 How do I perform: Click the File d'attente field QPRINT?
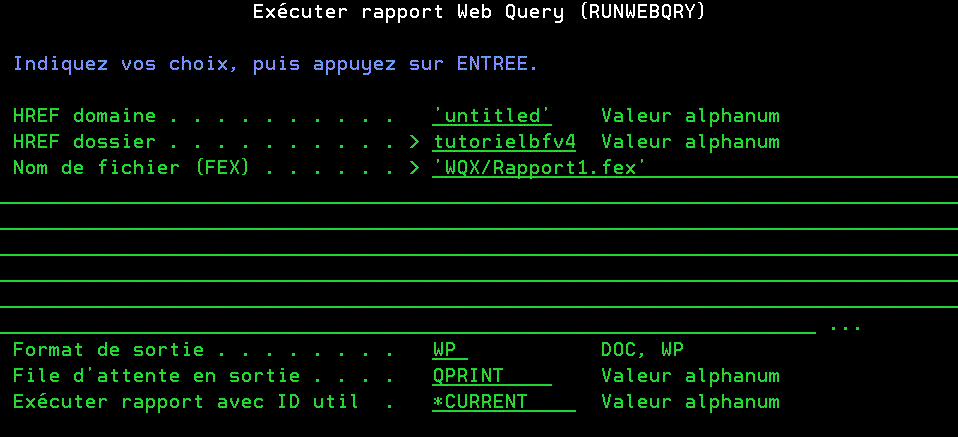pyautogui.click(x=492, y=376)
